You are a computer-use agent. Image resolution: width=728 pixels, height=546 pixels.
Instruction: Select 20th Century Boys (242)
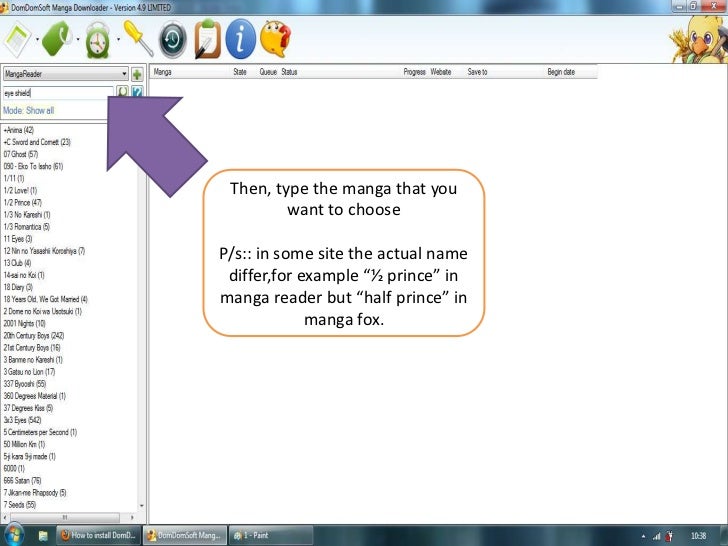tap(34, 335)
